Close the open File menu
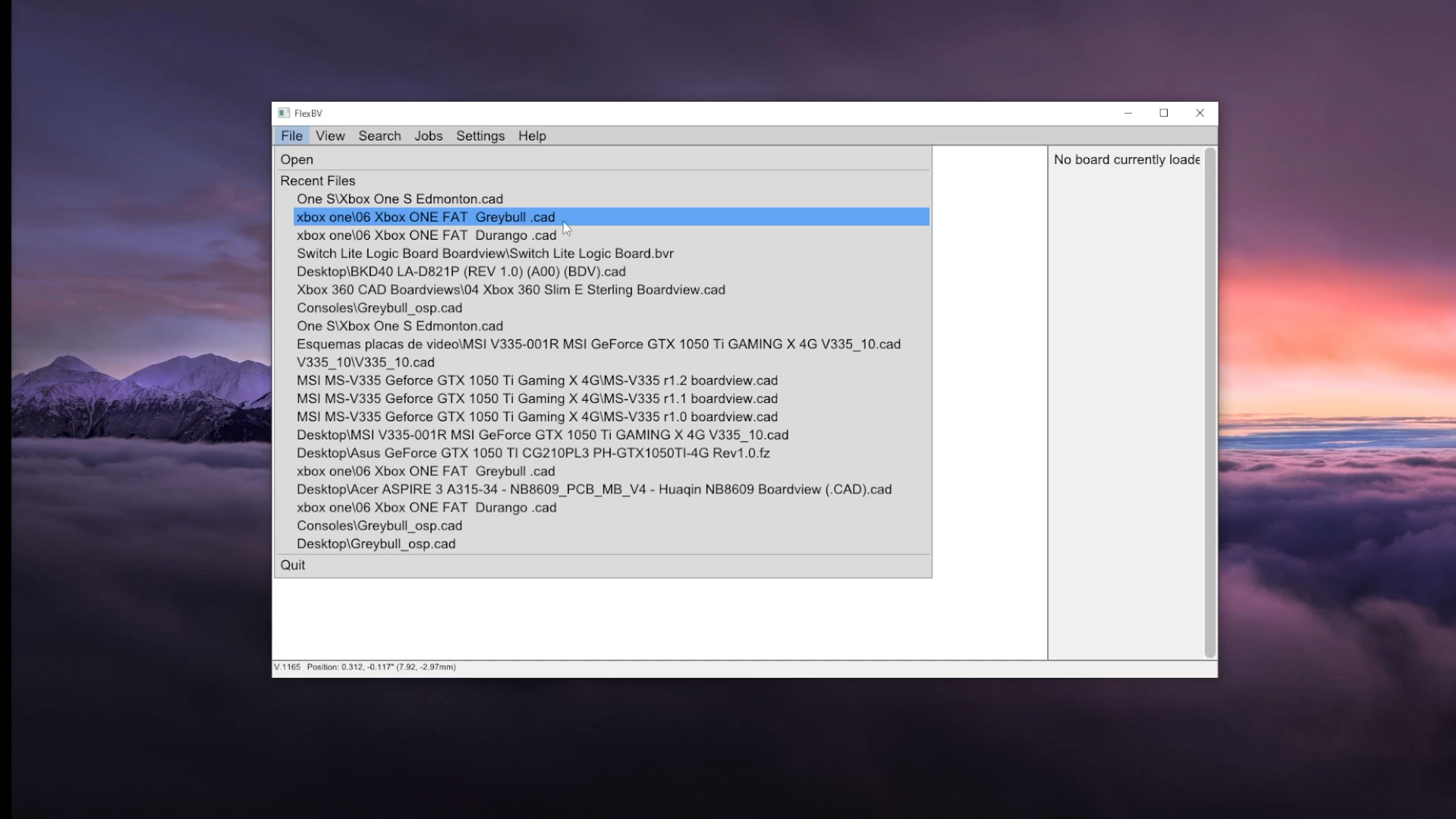 [291, 136]
